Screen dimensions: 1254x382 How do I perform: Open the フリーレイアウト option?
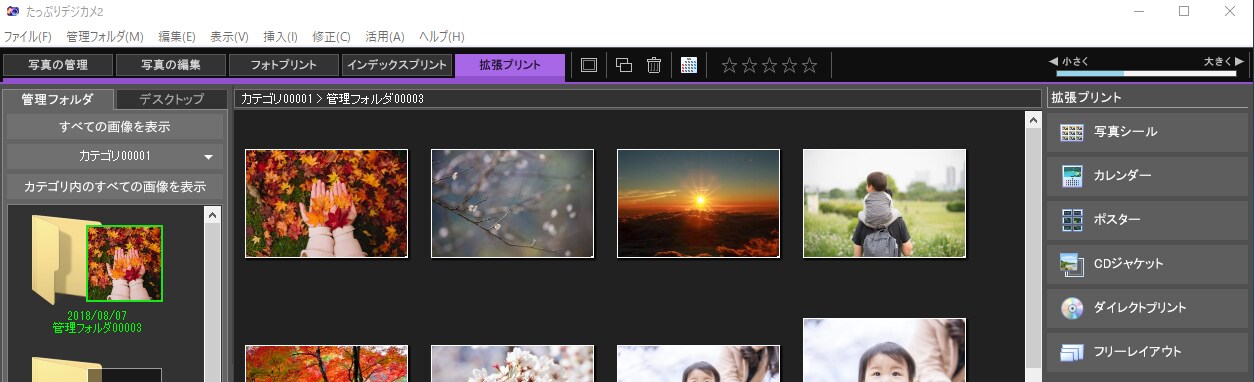[x=1147, y=352]
